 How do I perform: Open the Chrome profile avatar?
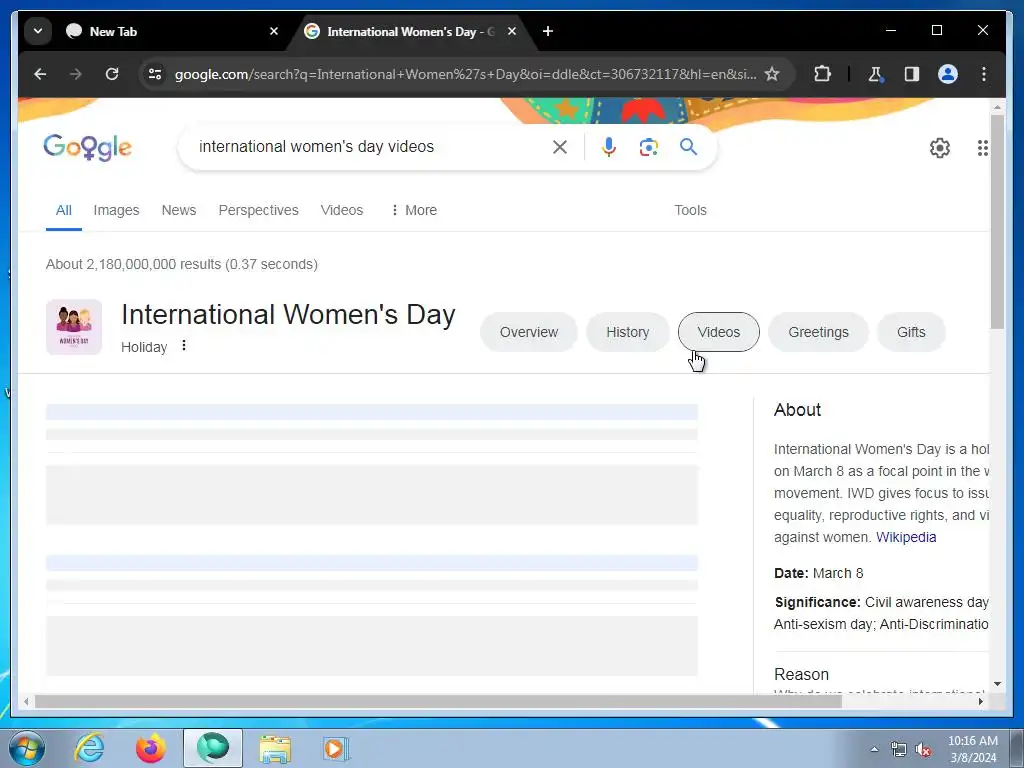[948, 74]
